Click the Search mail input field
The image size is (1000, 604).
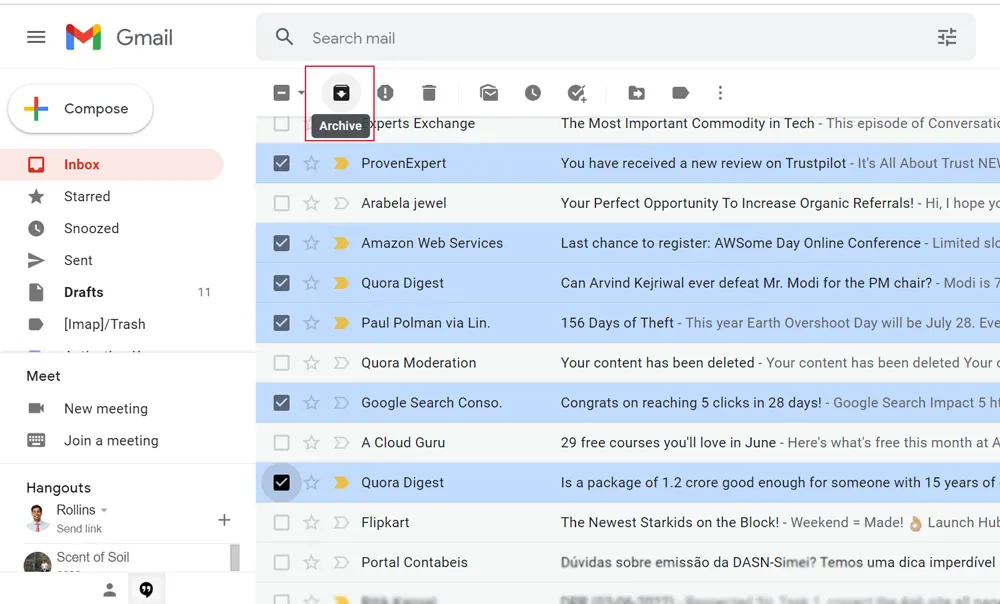[600, 38]
